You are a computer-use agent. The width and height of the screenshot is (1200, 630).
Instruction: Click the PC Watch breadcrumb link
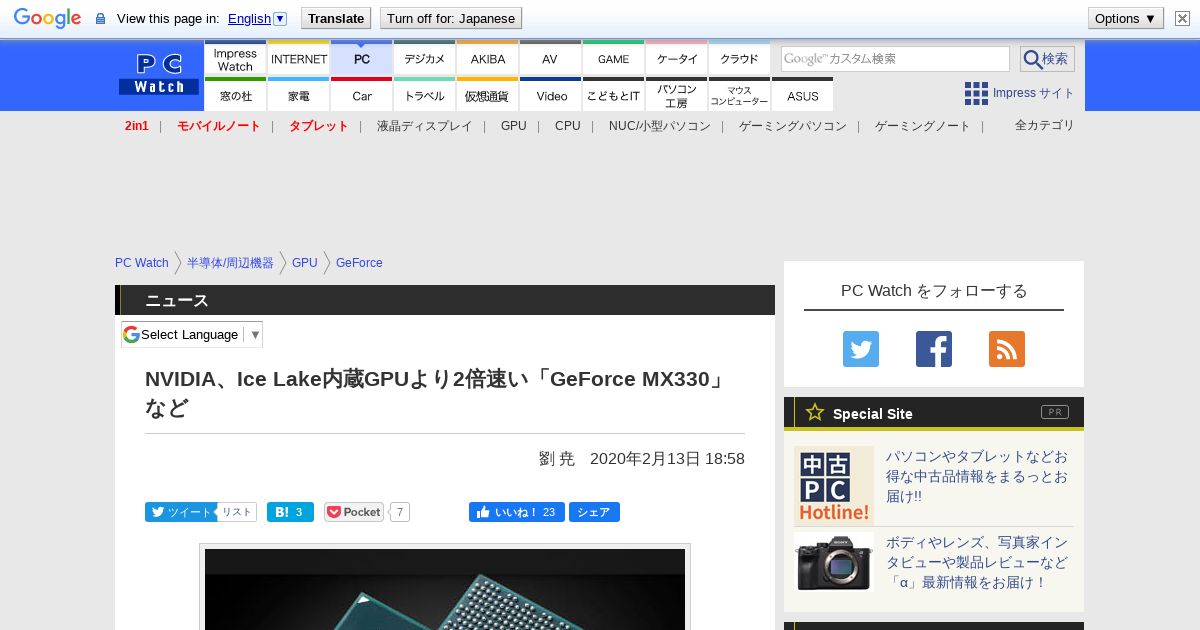pos(142,263)
